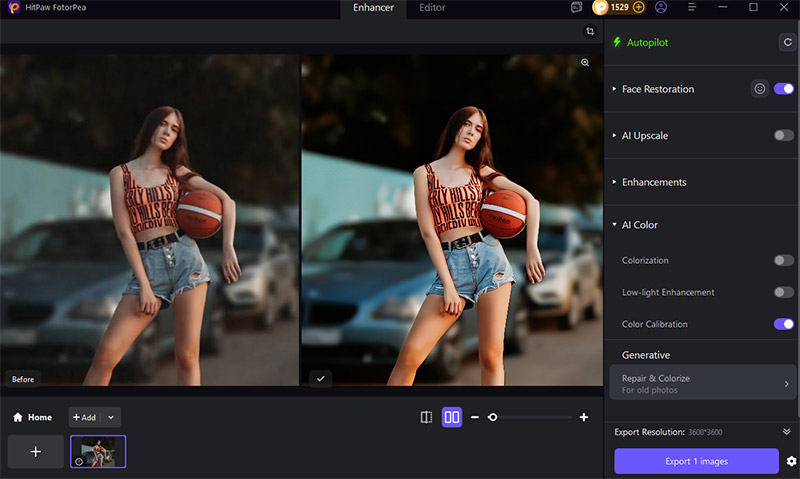Switch to split slider compare view icon
800x479 pixels.
[426, 417]
